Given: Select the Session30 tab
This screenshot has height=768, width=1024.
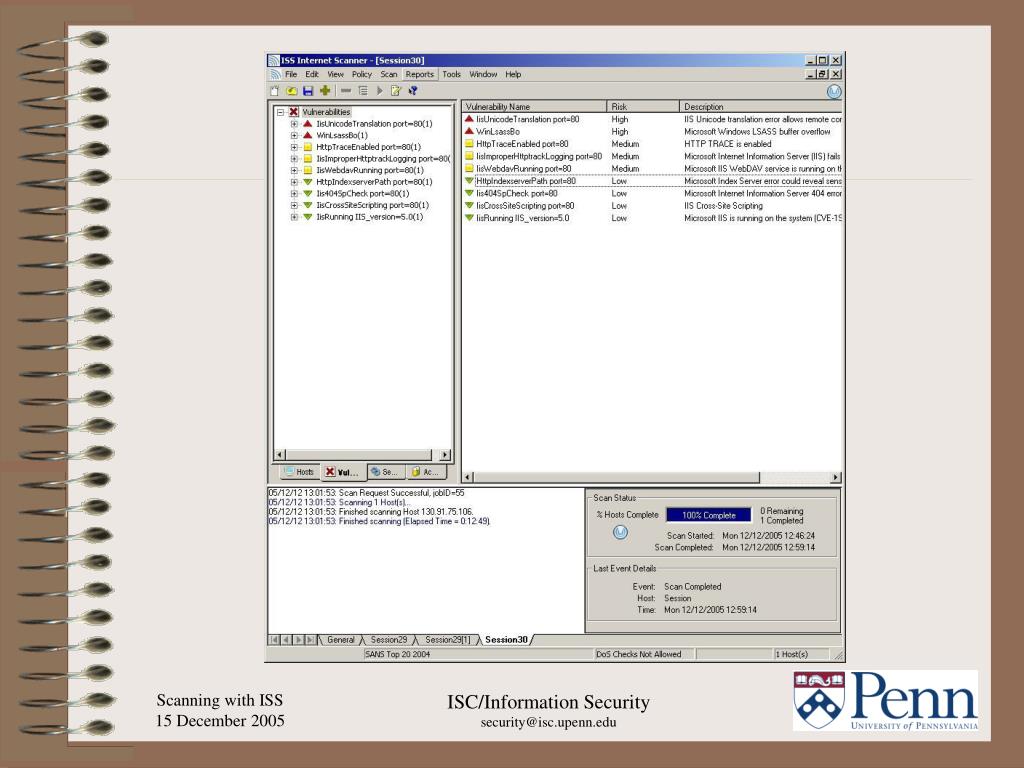Looking at the screenshot, I should [x=506, y=640].
